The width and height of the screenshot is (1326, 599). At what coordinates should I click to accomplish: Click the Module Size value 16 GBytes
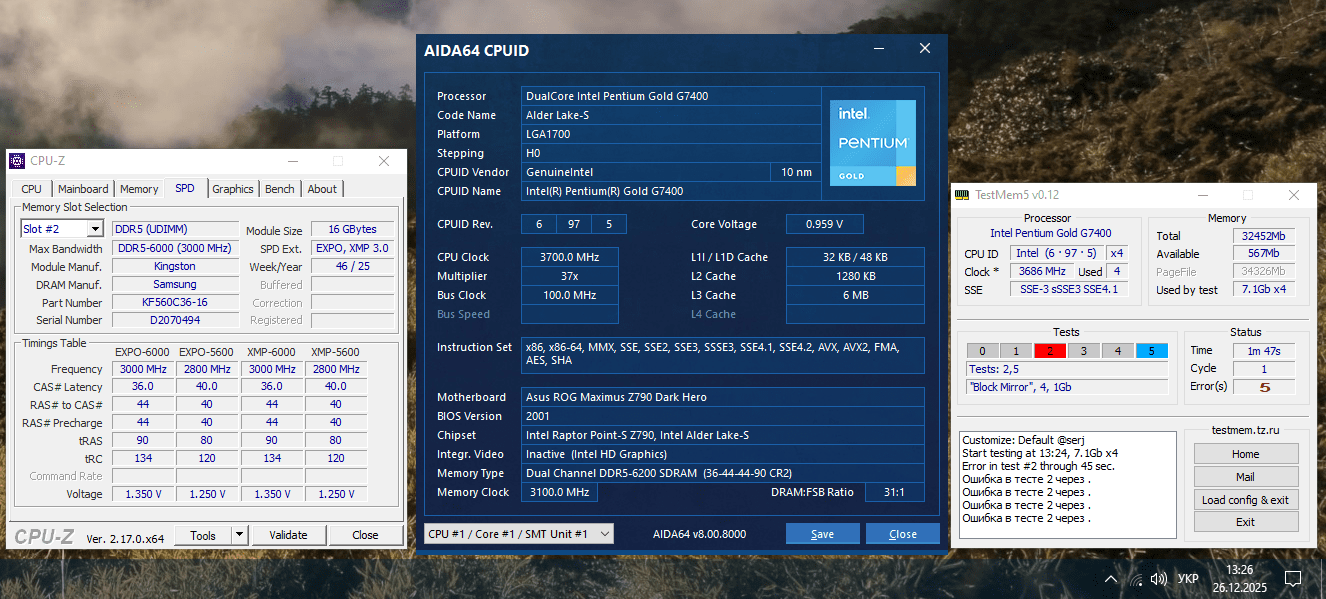[x=353, y=230]
